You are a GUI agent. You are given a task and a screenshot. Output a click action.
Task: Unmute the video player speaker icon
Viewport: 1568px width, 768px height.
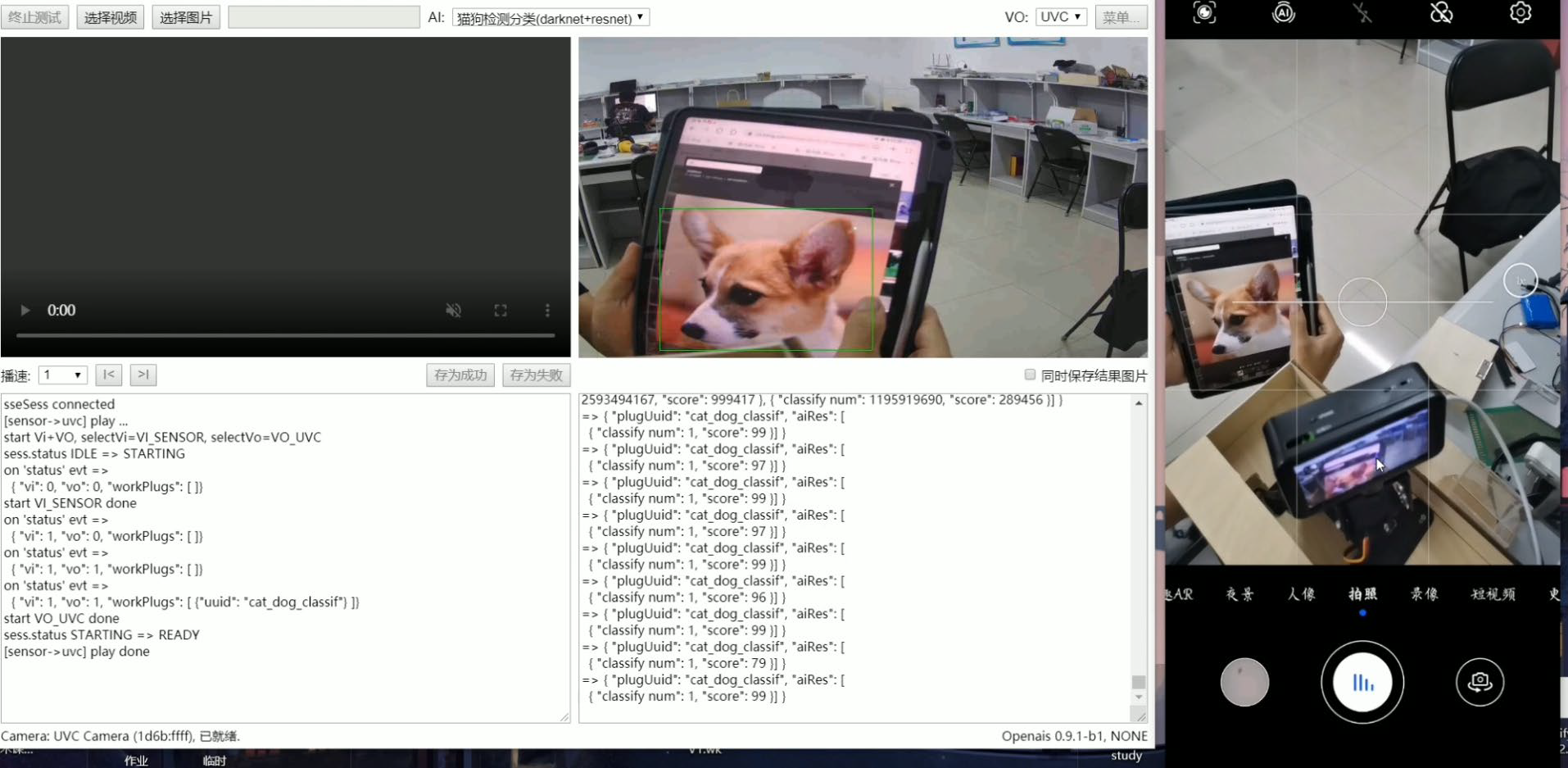point(453,311)
